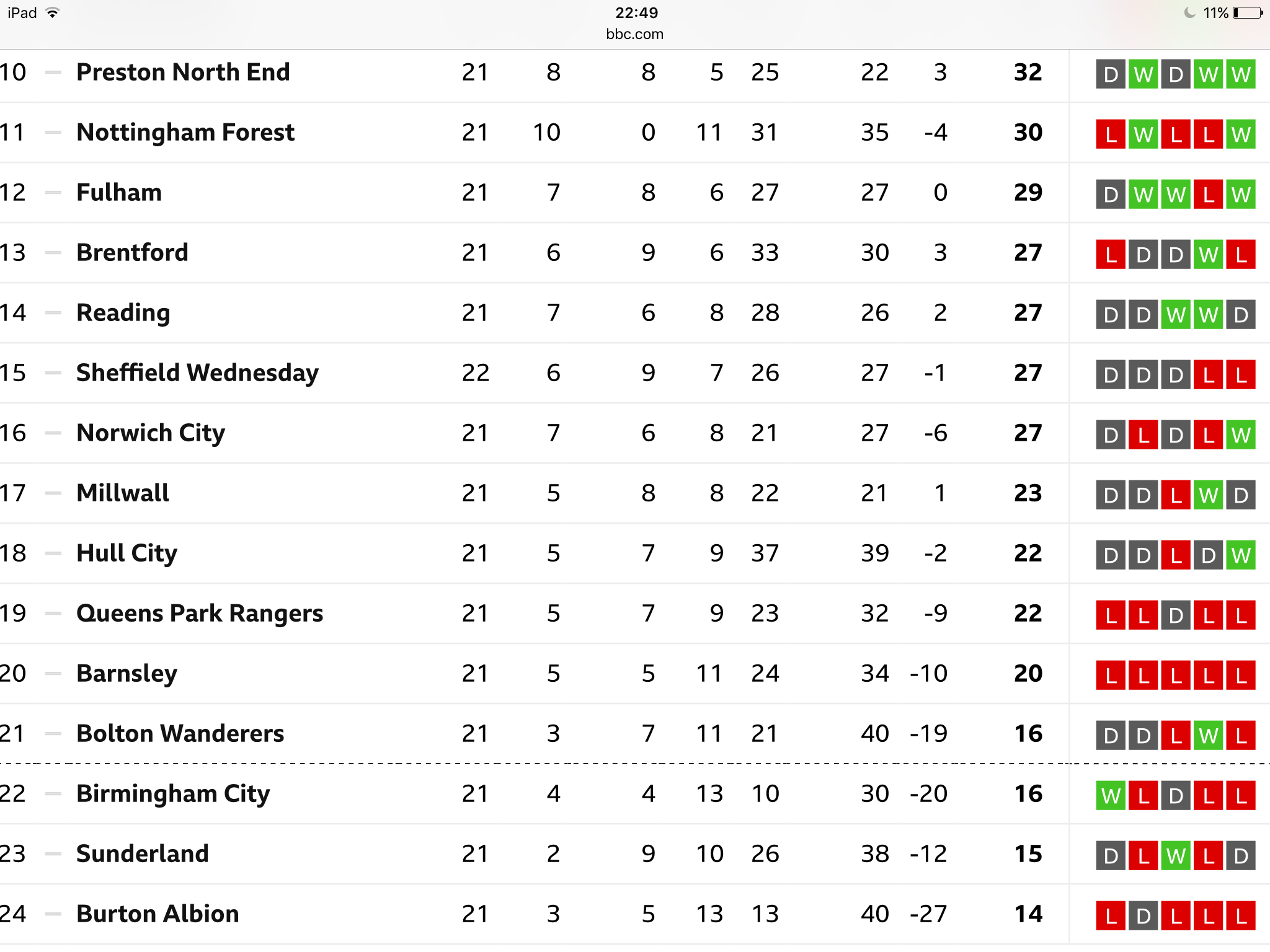Open the Barnsley team link
The image size is (1270, 952).
tap(127, 674)
